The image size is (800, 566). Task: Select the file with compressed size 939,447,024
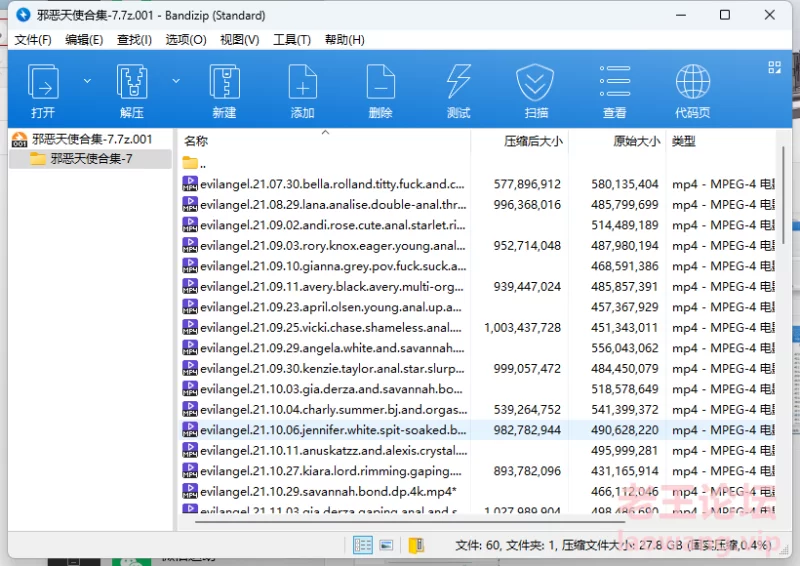pos(478,286)
